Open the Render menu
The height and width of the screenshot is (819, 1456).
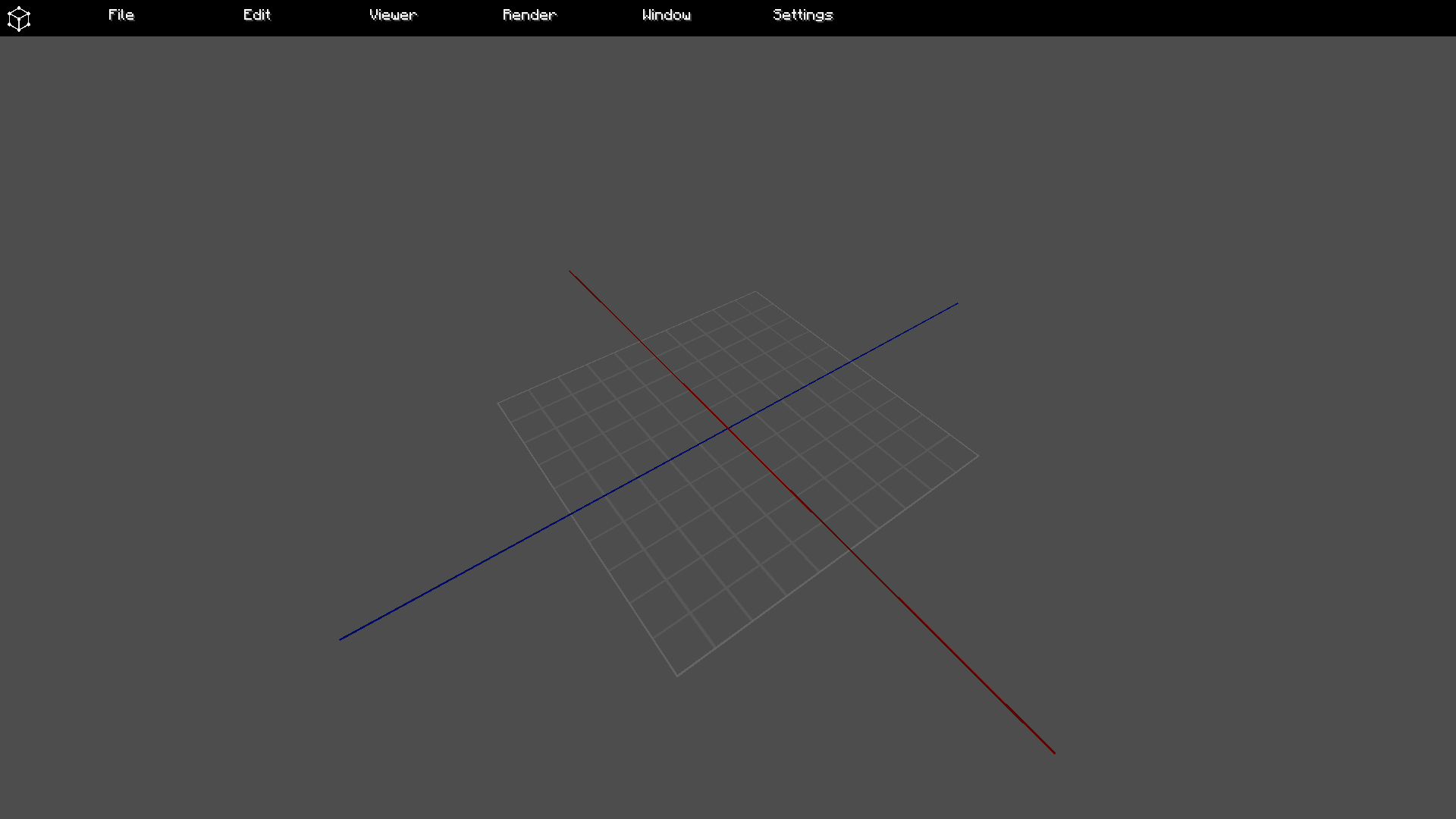[529, 15]
